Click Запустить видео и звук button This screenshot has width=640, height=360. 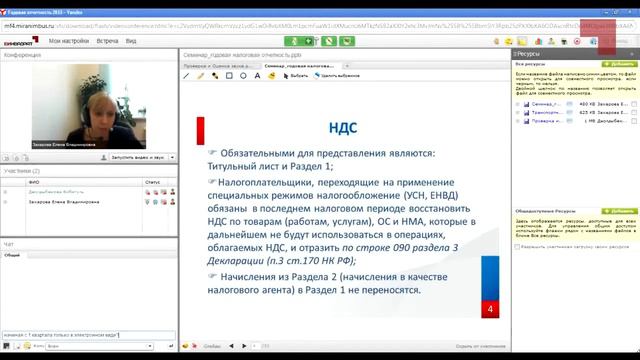[x=138, y=158]
